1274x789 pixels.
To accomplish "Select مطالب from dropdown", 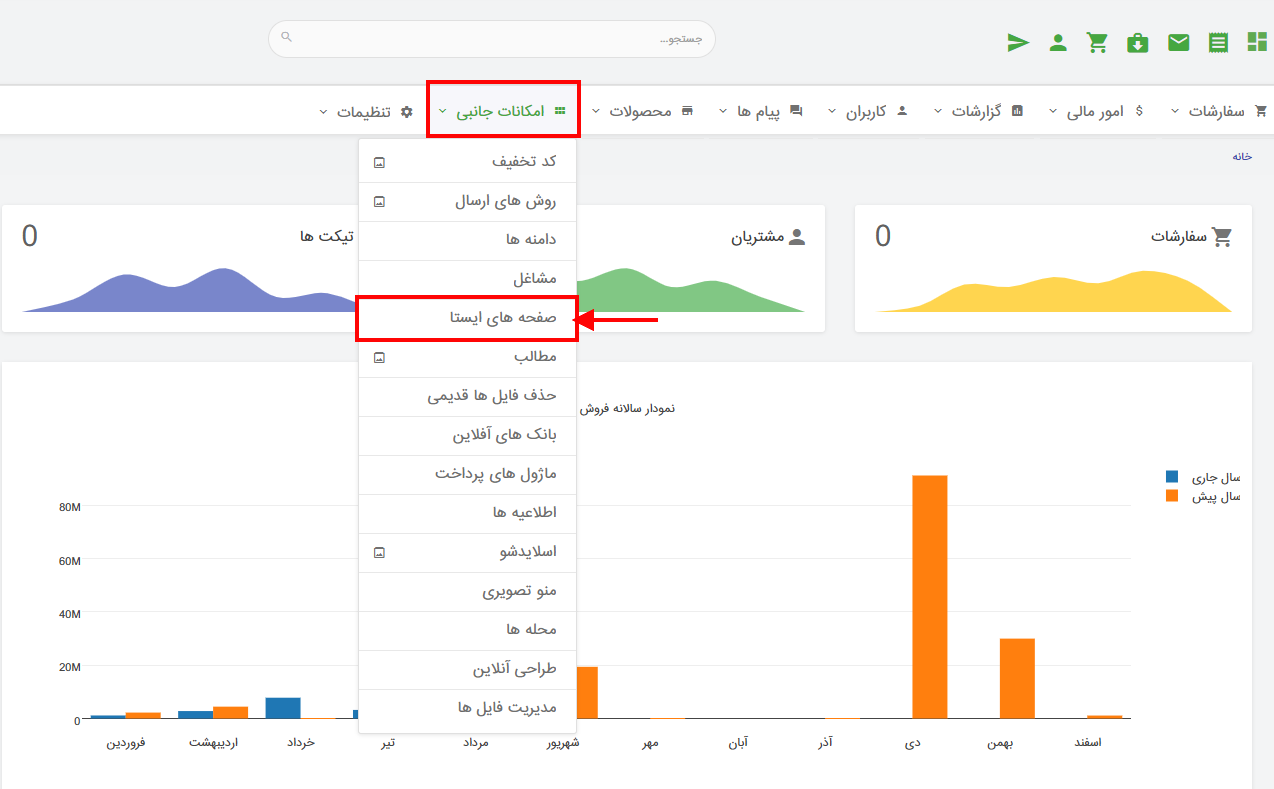I will [467, 357].
